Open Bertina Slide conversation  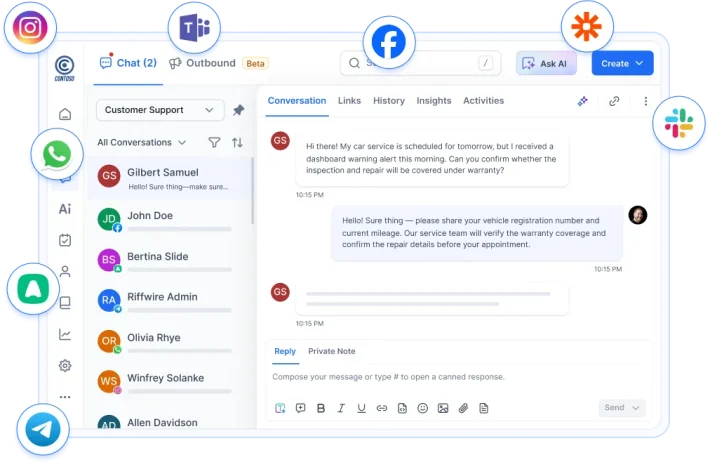click(169, 261)
